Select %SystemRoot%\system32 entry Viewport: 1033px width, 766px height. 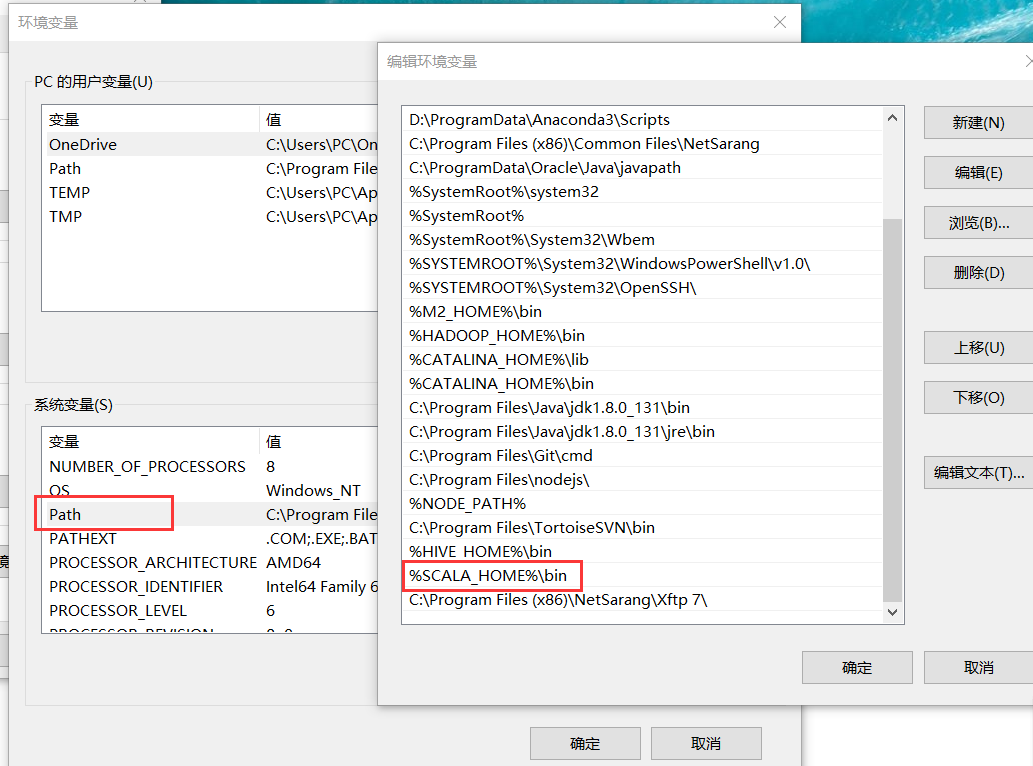(x=642, y=192)
